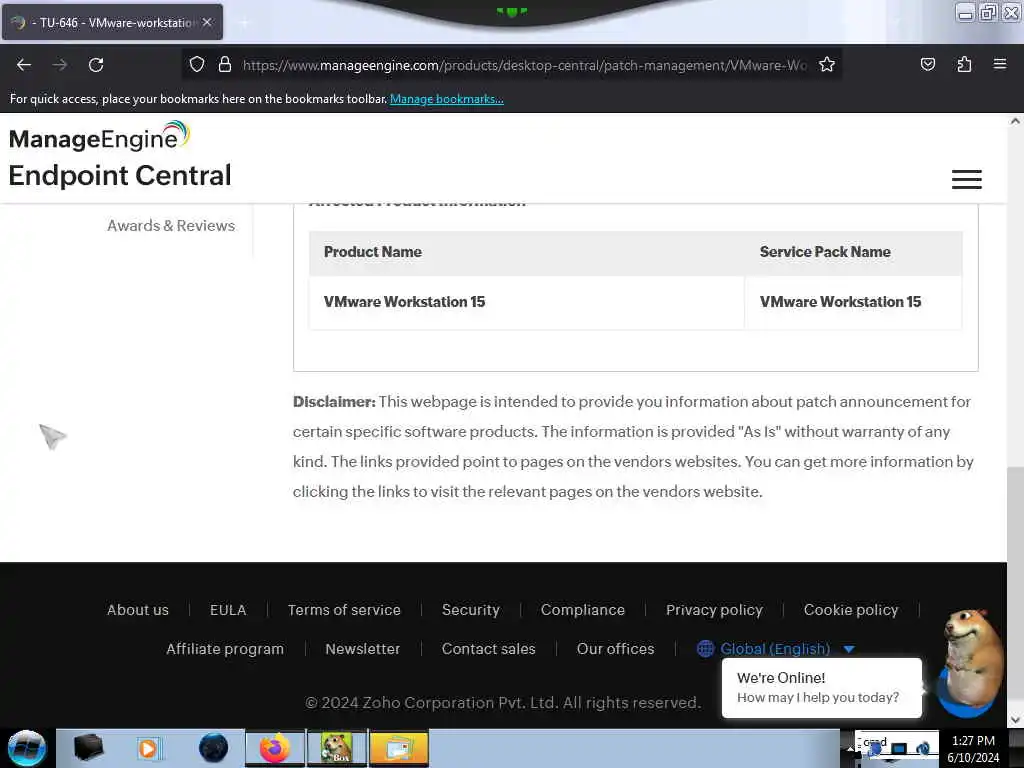This screenshot has width=1024, height=768.
Task: Open the About us footer link
Action: click(138, 610)
